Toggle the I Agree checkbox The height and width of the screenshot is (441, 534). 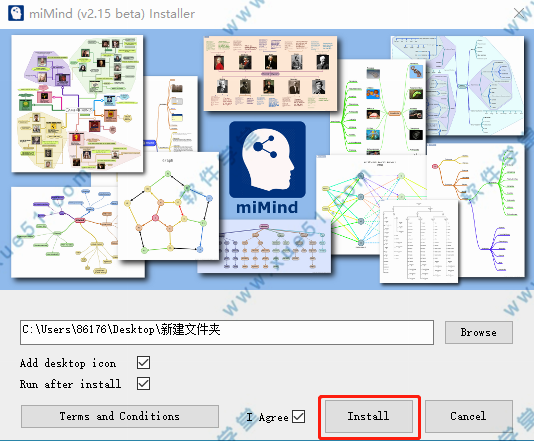(299, 416)
